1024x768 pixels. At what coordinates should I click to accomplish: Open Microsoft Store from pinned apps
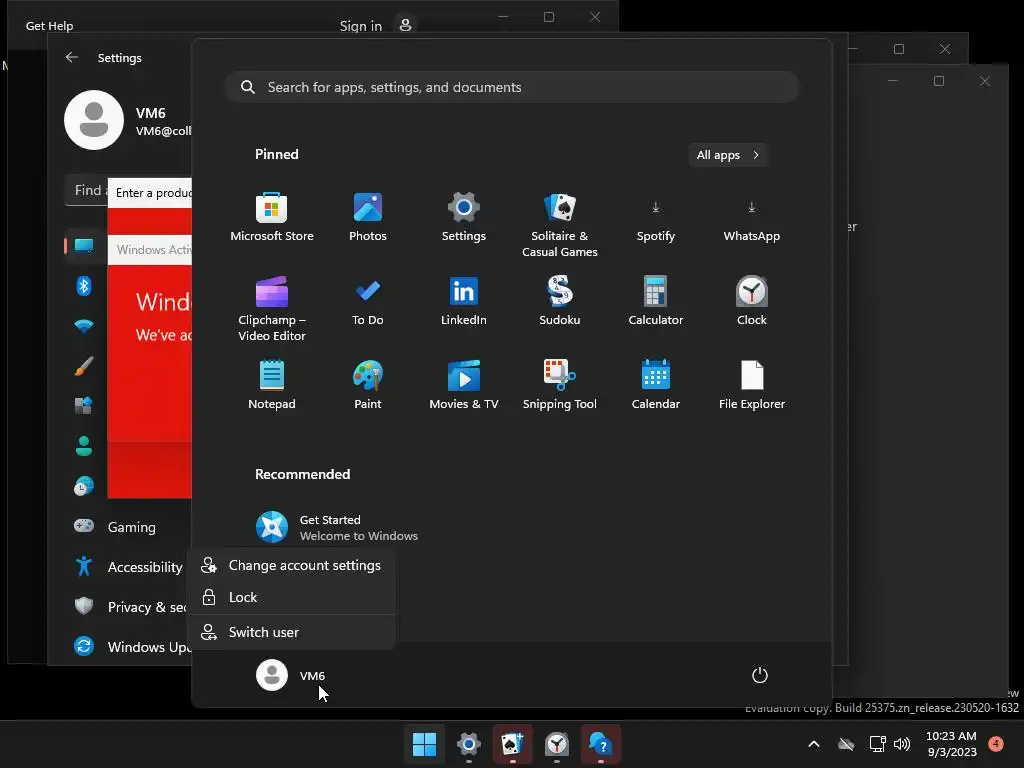click(272, 217)
